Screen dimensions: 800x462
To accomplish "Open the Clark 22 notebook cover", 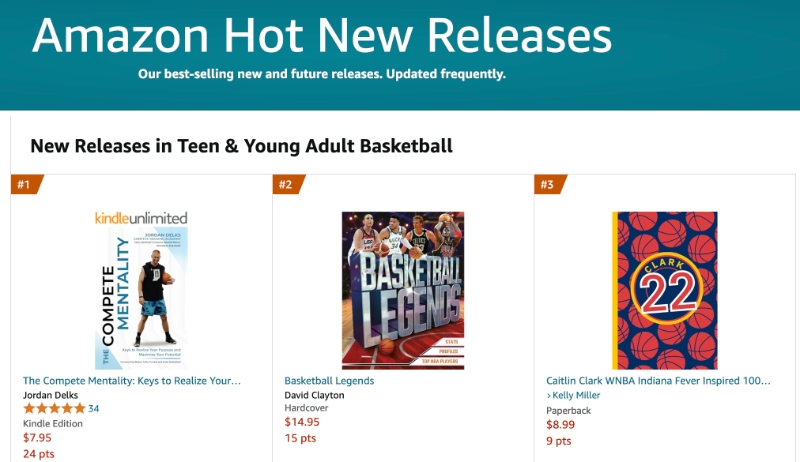I will [665, 291].
